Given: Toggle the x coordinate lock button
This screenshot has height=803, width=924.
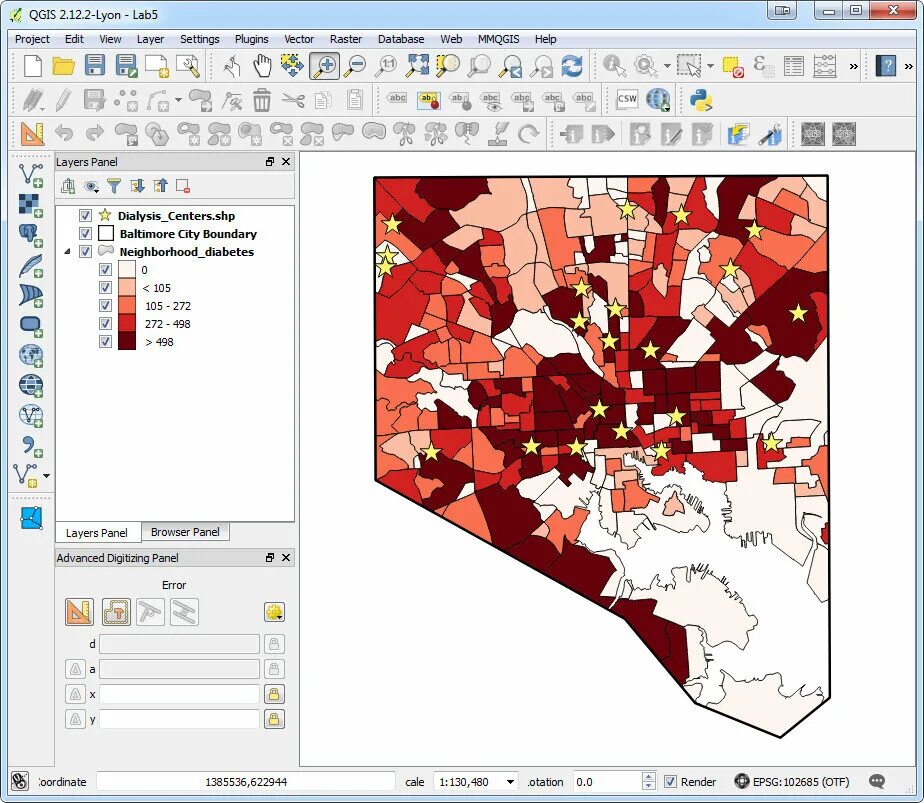Looking at the screenshot, I should [x=274, y=694].
